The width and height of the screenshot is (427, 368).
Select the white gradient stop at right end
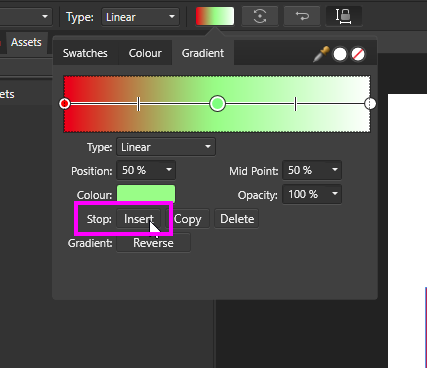(x=370, y=104)
